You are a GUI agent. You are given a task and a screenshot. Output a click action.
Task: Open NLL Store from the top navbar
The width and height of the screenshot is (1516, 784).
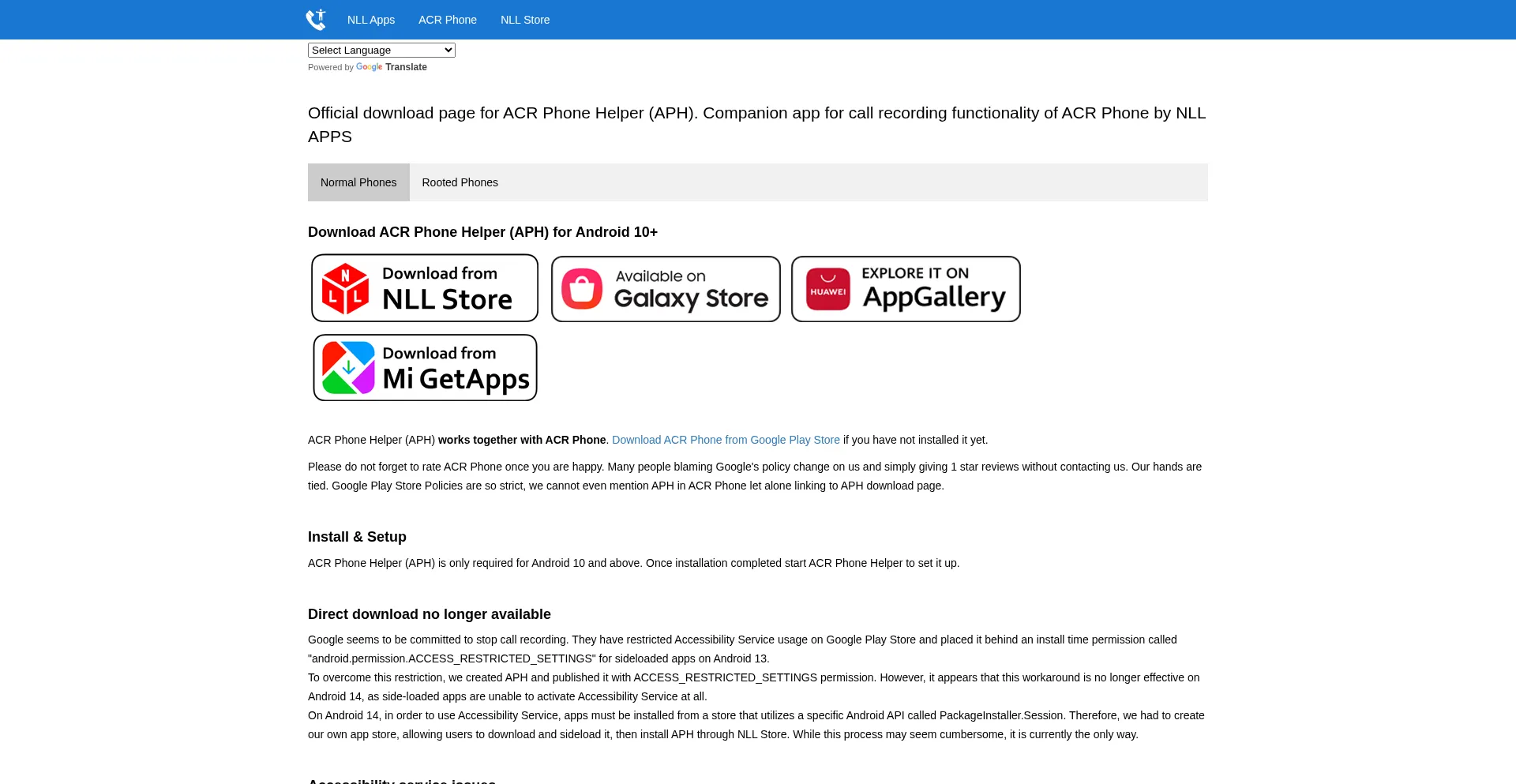(525, 20)
